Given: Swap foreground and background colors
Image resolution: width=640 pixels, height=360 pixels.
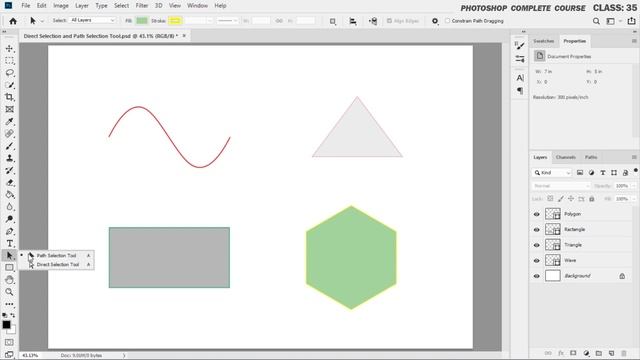Looking at the screenshot, I should 13,315.
